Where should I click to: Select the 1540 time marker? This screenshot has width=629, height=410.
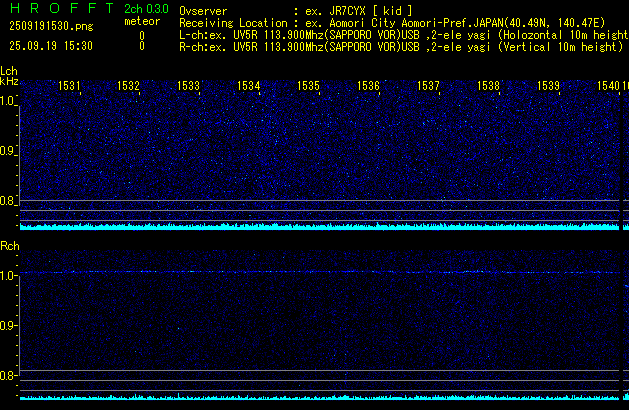click(x=608, y=87)
